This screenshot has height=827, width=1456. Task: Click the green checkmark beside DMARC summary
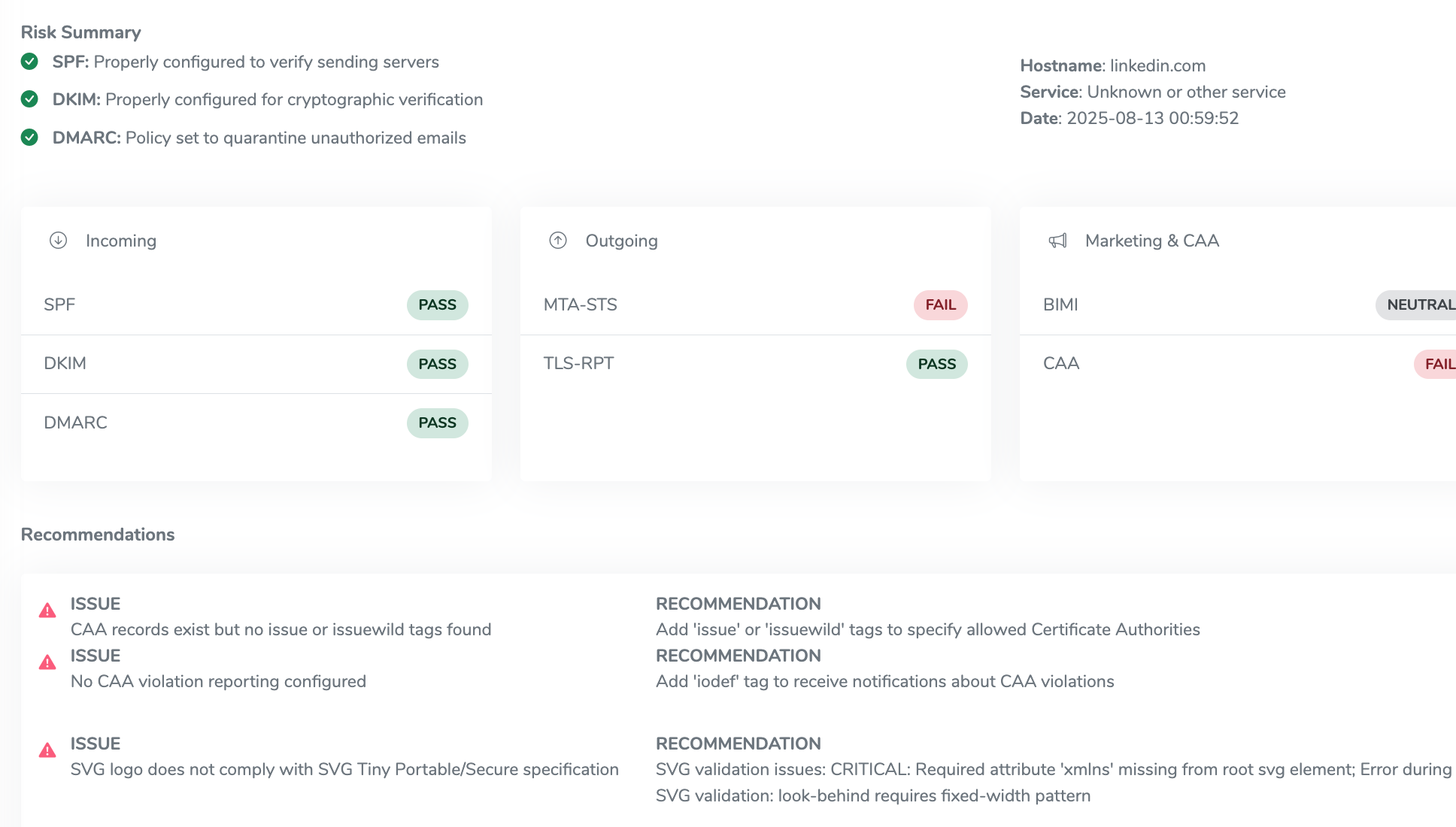[x=29, y=138]
